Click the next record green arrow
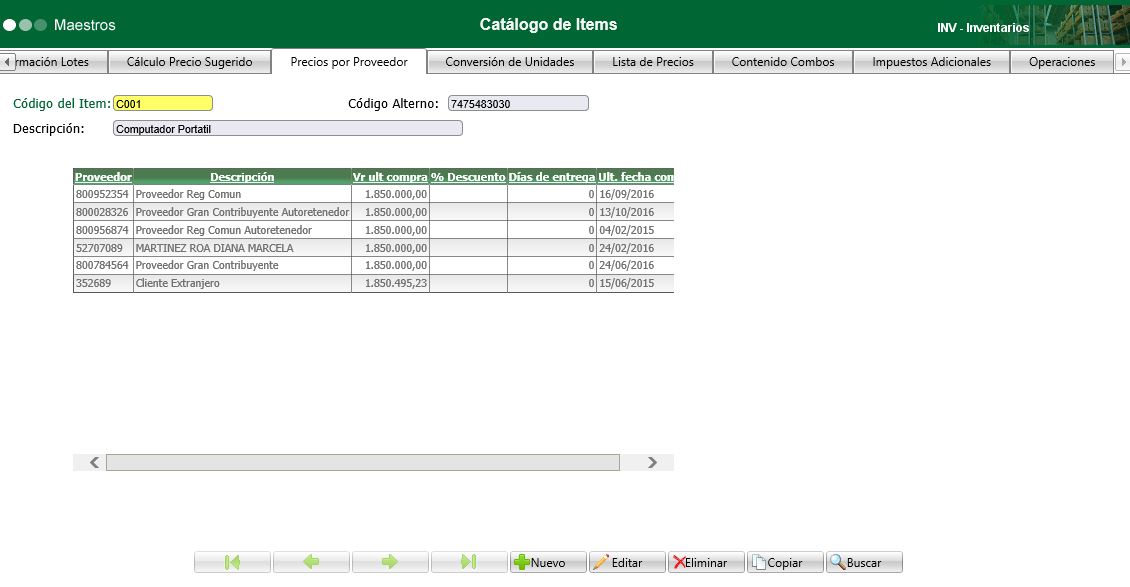This screenshot has height=587, width=1130. [x=389, y=561]
